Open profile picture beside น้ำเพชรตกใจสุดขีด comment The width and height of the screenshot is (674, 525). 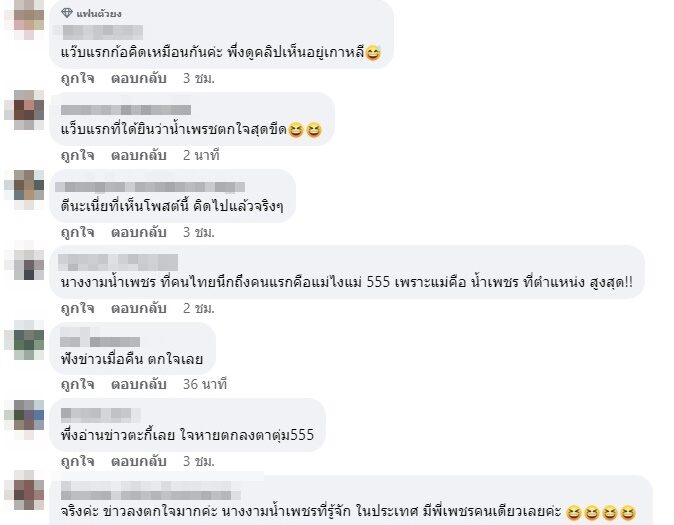[25, 110]
